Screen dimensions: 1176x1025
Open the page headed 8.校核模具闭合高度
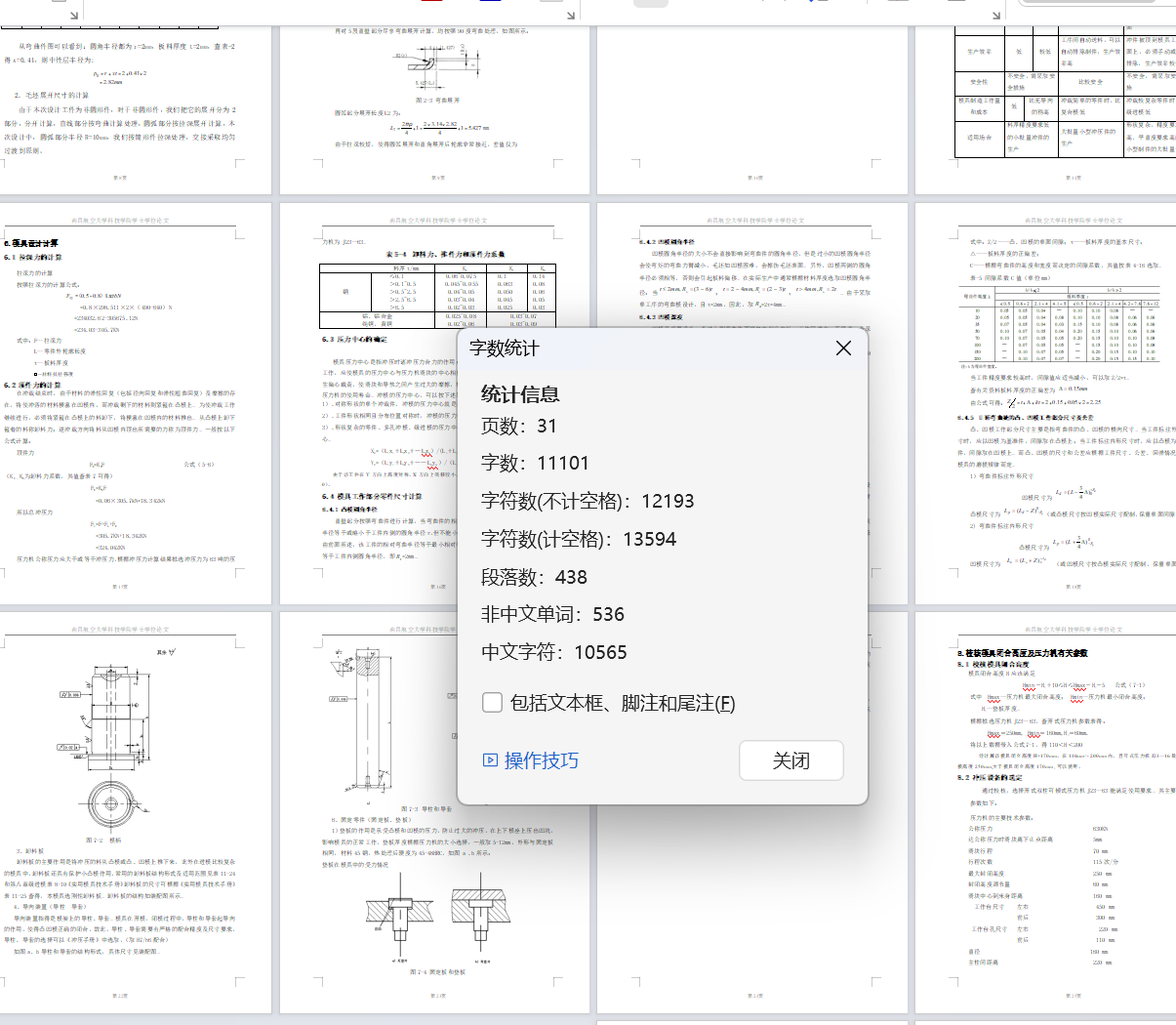[x=1045, y=812]
